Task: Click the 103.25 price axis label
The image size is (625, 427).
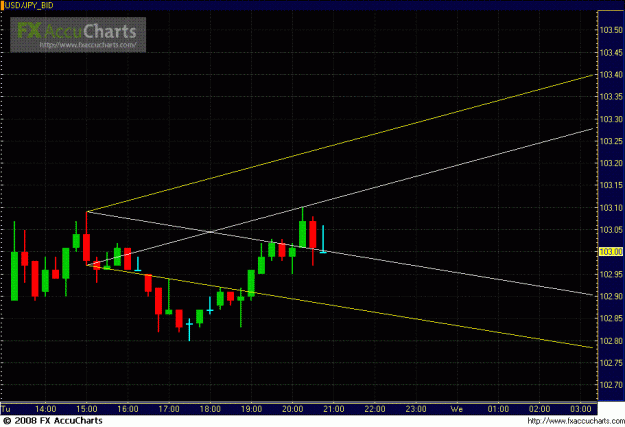Action: click(x=611, y=141)
